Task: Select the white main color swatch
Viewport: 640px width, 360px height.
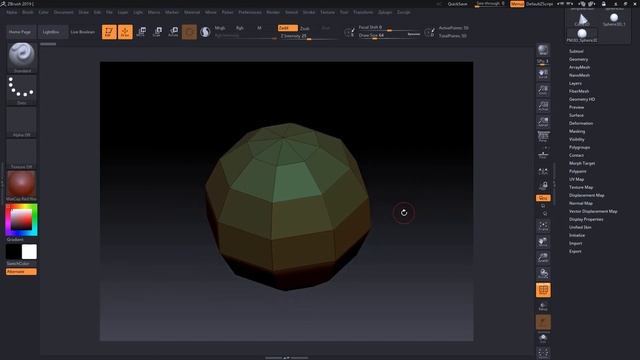Action: point(29,252)
